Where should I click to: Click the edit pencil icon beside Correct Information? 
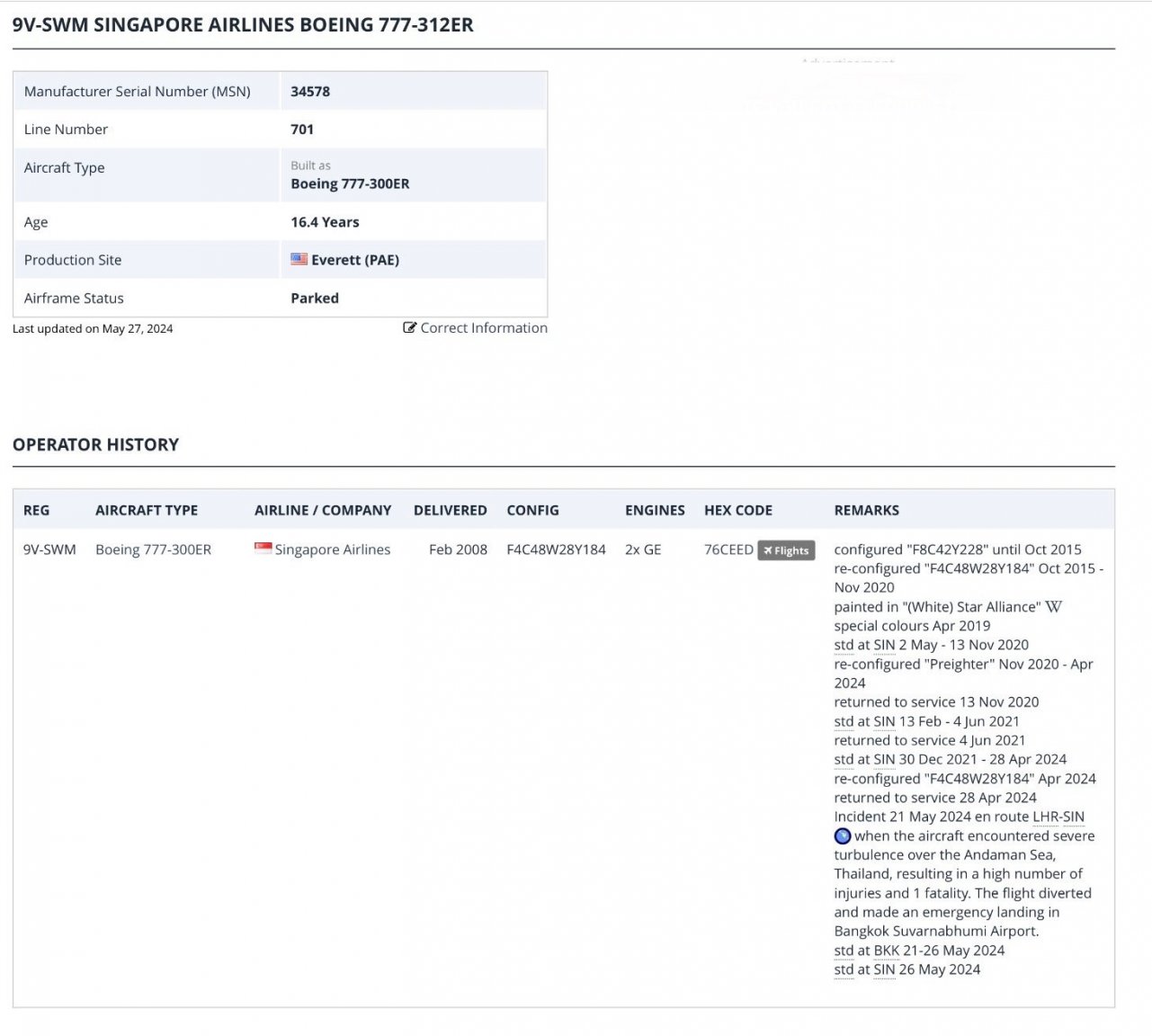(x=410, y=328)
